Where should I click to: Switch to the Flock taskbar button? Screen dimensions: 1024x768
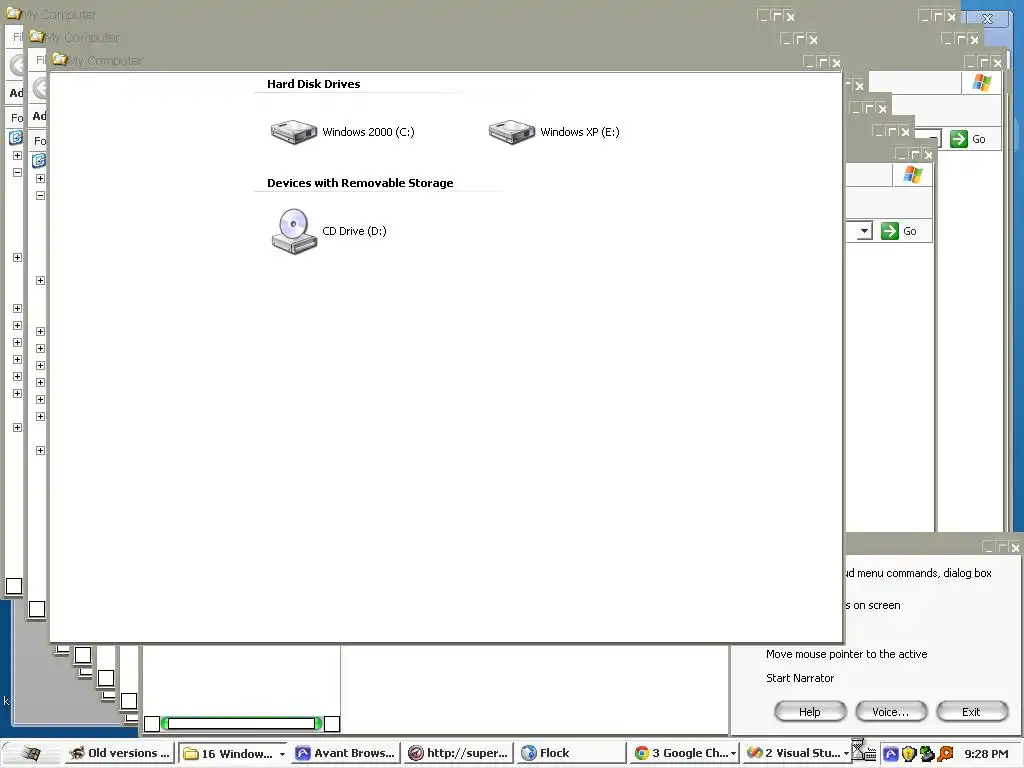point(571,753)
